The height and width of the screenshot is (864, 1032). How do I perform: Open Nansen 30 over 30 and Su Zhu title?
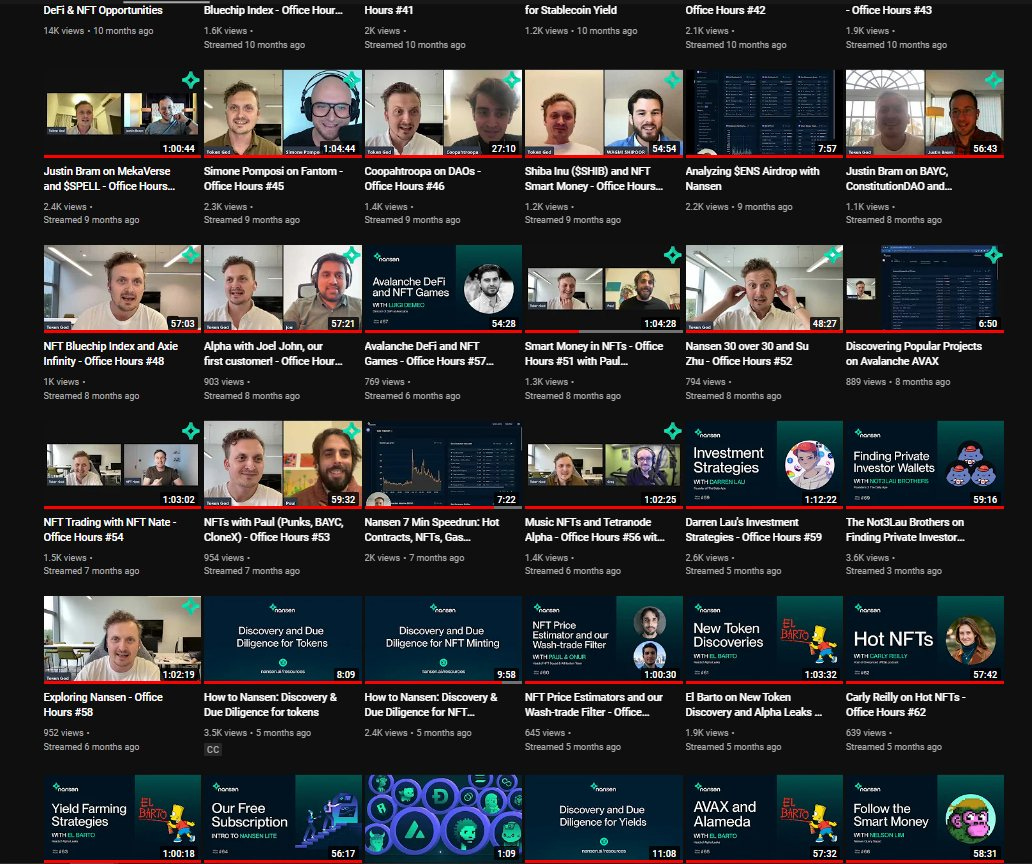click(x=747, y=353)
